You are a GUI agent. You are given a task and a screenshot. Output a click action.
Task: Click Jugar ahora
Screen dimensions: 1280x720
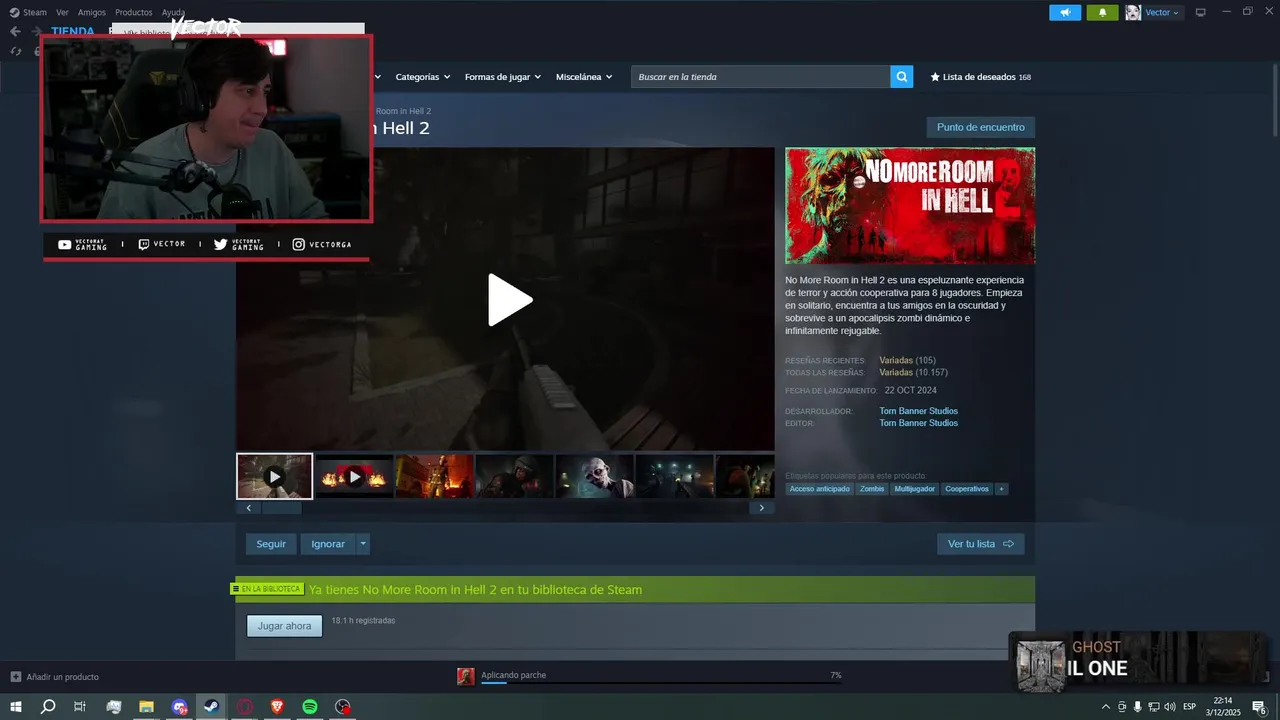284,626
